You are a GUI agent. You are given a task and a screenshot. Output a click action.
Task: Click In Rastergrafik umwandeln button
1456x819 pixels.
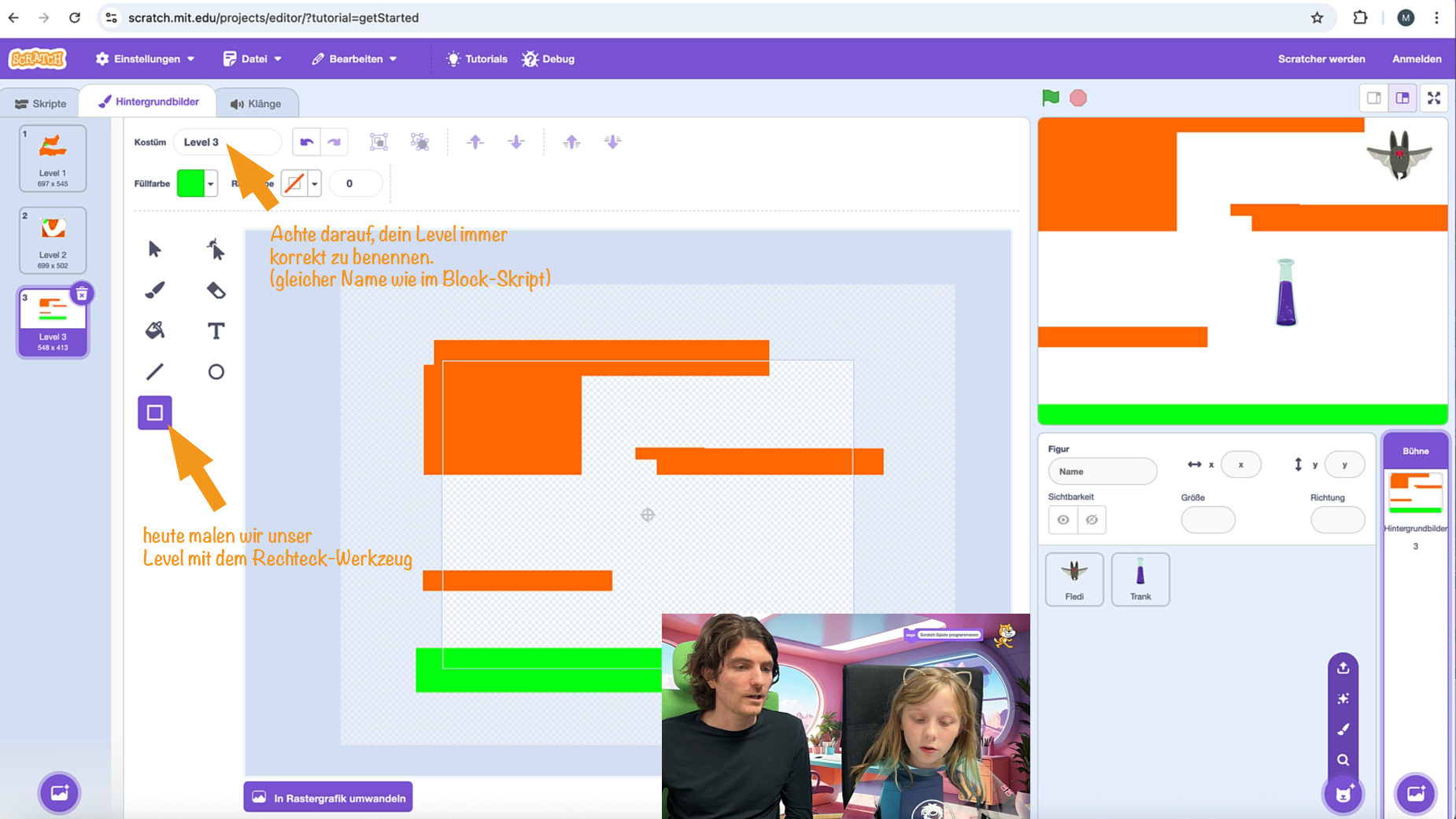pyautogui.click(x=328, y=797)
